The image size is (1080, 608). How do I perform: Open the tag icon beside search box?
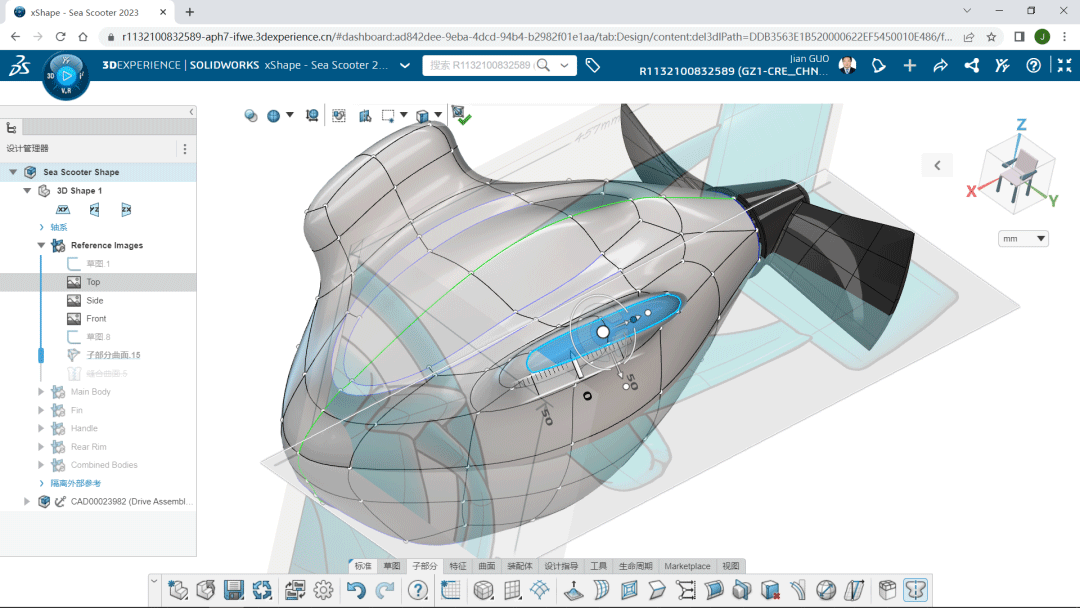592,66
